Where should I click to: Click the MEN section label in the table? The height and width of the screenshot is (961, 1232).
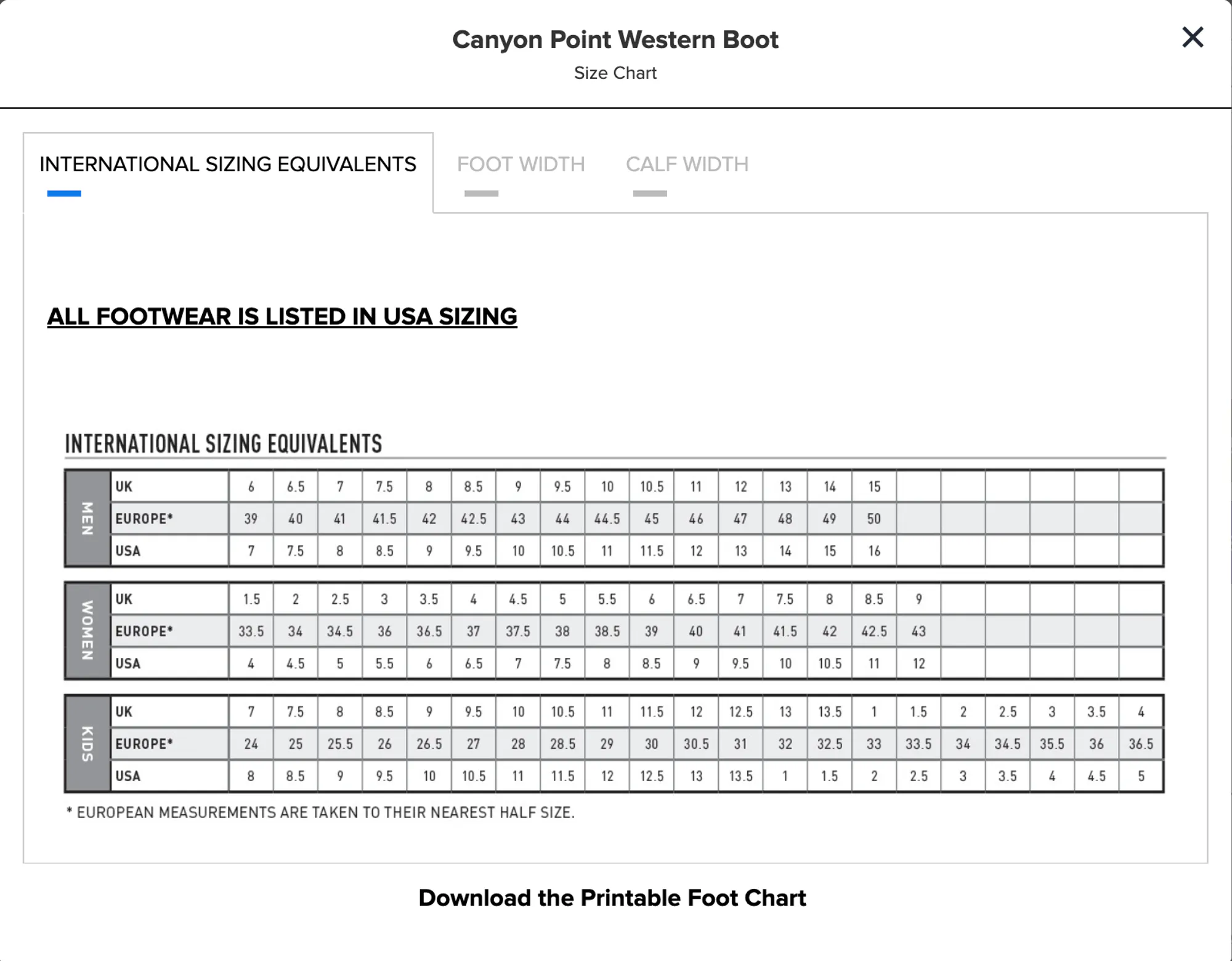click(x=87, y=518)
